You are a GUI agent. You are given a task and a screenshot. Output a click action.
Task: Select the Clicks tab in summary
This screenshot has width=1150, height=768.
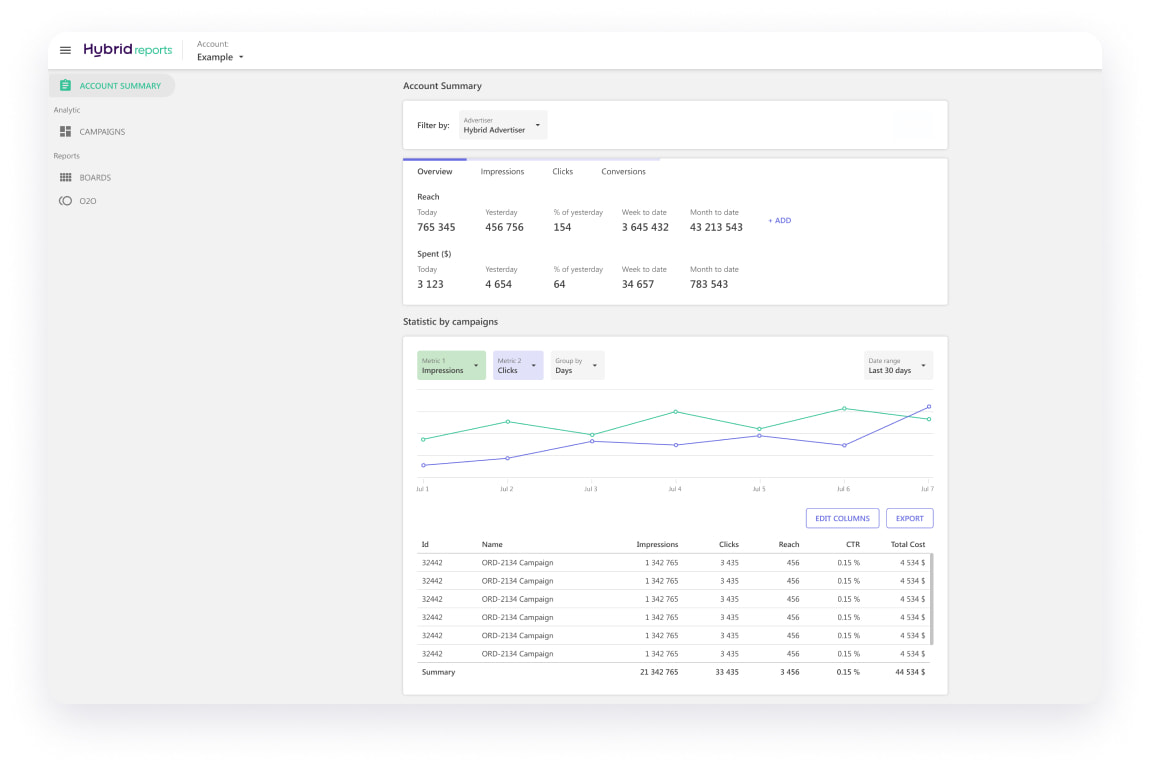(563, 172)
